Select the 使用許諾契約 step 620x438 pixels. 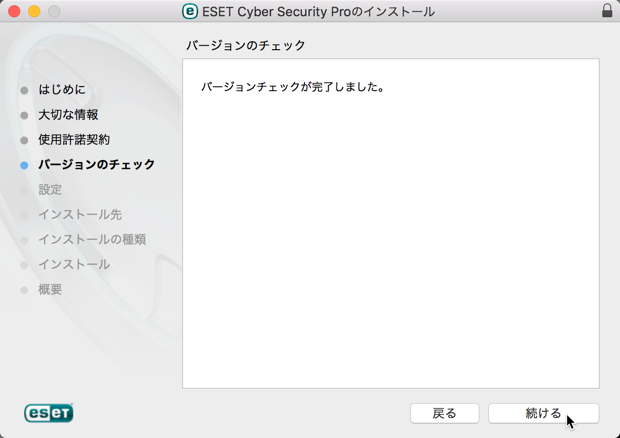74,140
